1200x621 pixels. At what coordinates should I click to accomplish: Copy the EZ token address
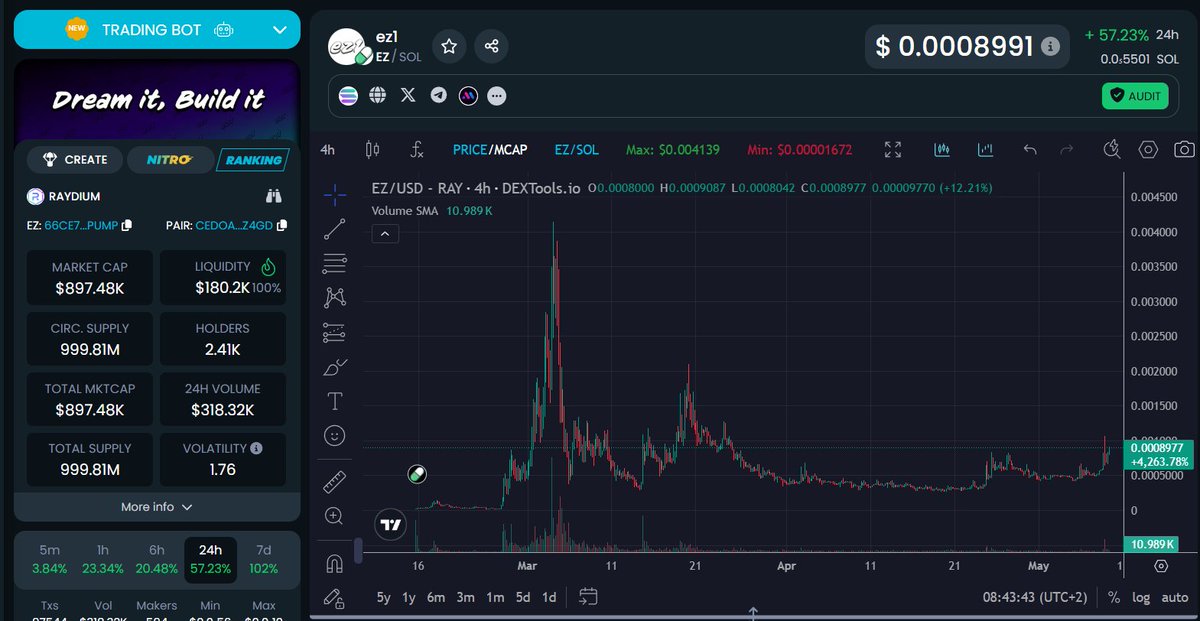(x=126, y=226)
